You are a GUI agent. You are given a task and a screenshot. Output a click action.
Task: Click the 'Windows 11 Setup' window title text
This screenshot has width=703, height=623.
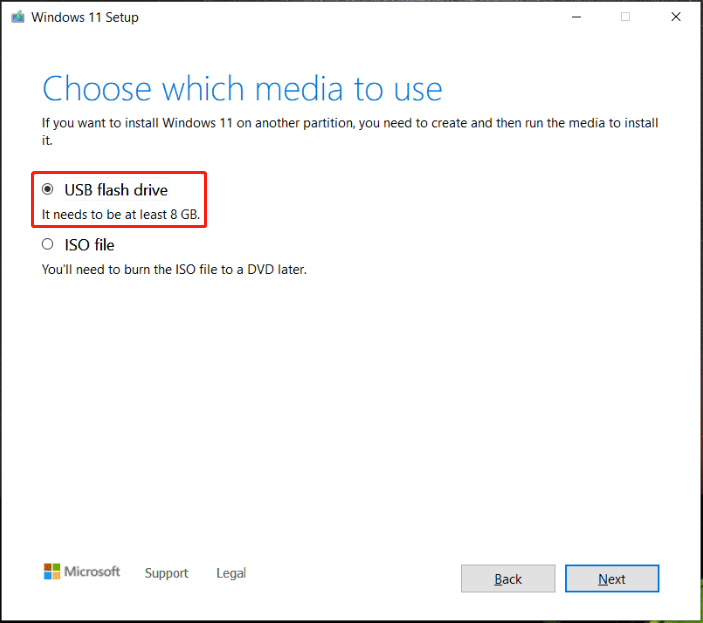point(85,17)
